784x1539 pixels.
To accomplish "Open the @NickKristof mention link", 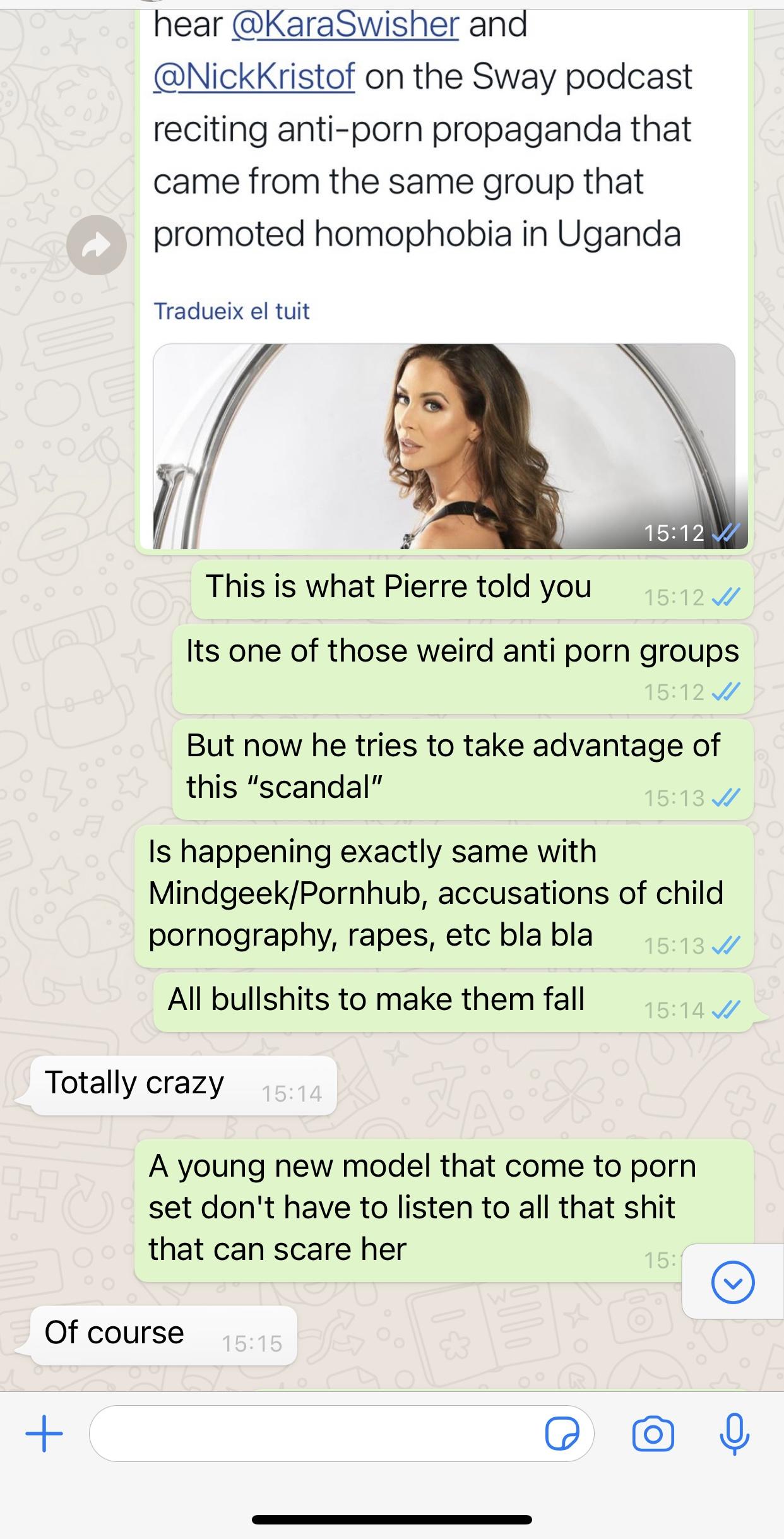I will 254,77.
